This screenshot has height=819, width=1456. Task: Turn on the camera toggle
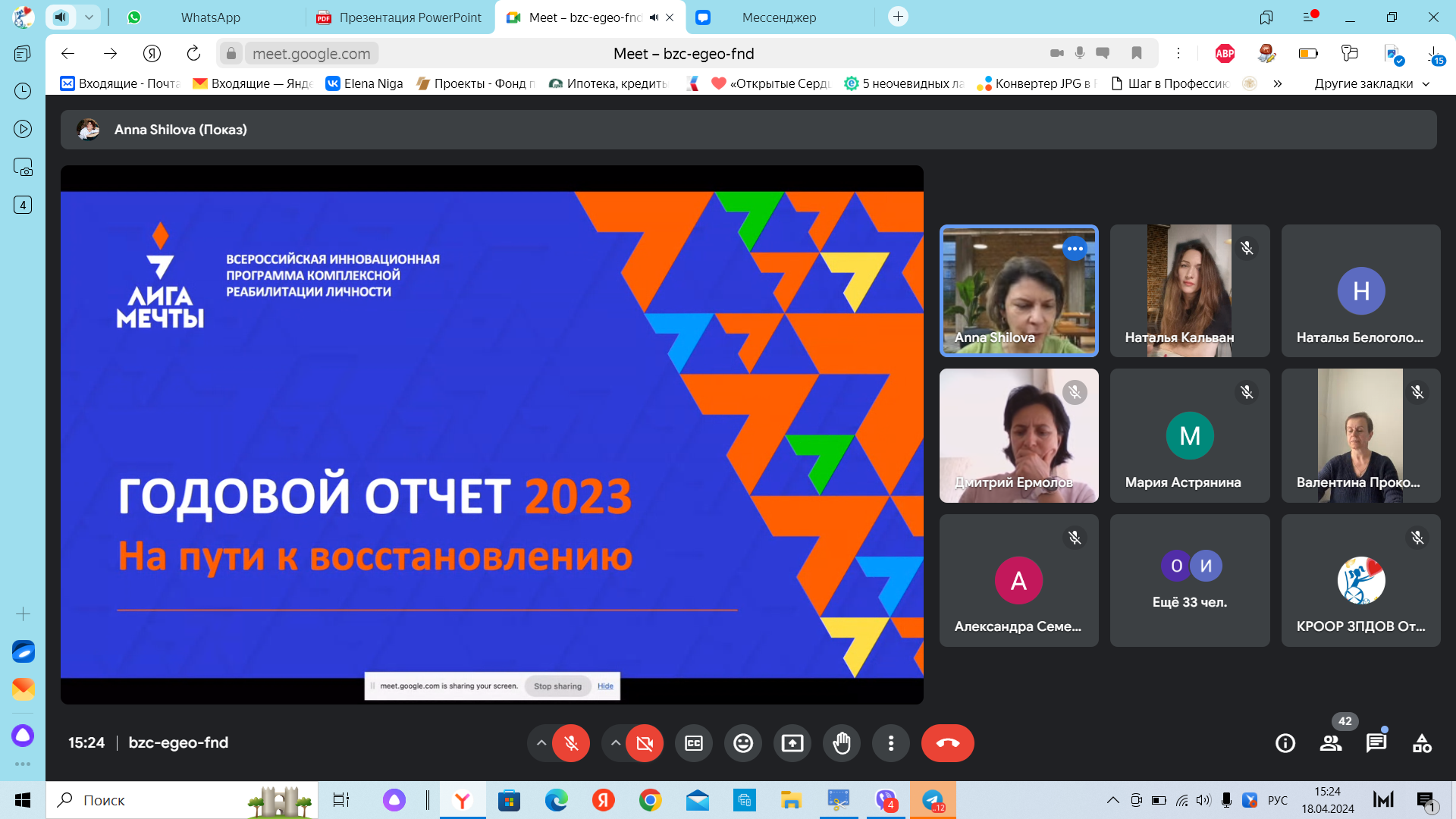tap(645, 743)
